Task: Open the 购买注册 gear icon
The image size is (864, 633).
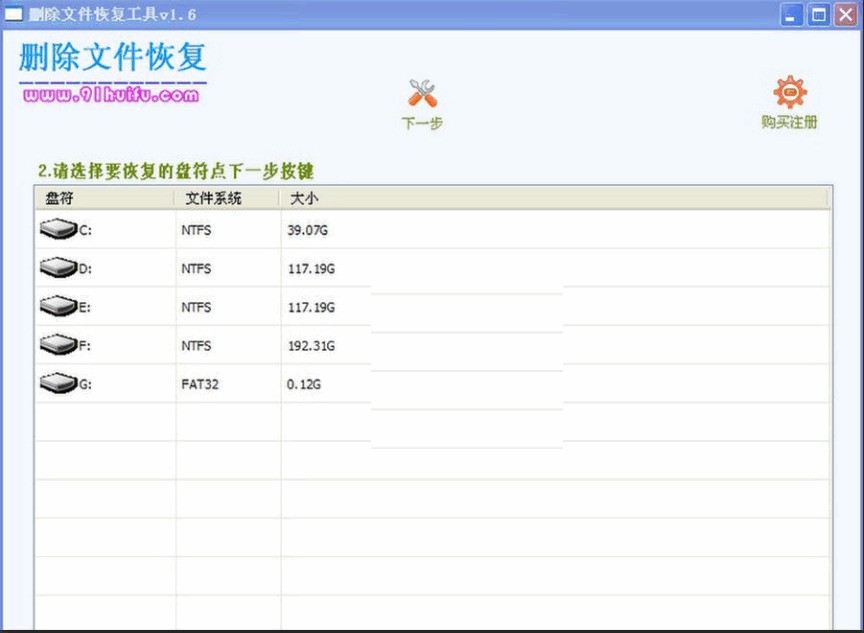Action: click(x=790, y=92)
